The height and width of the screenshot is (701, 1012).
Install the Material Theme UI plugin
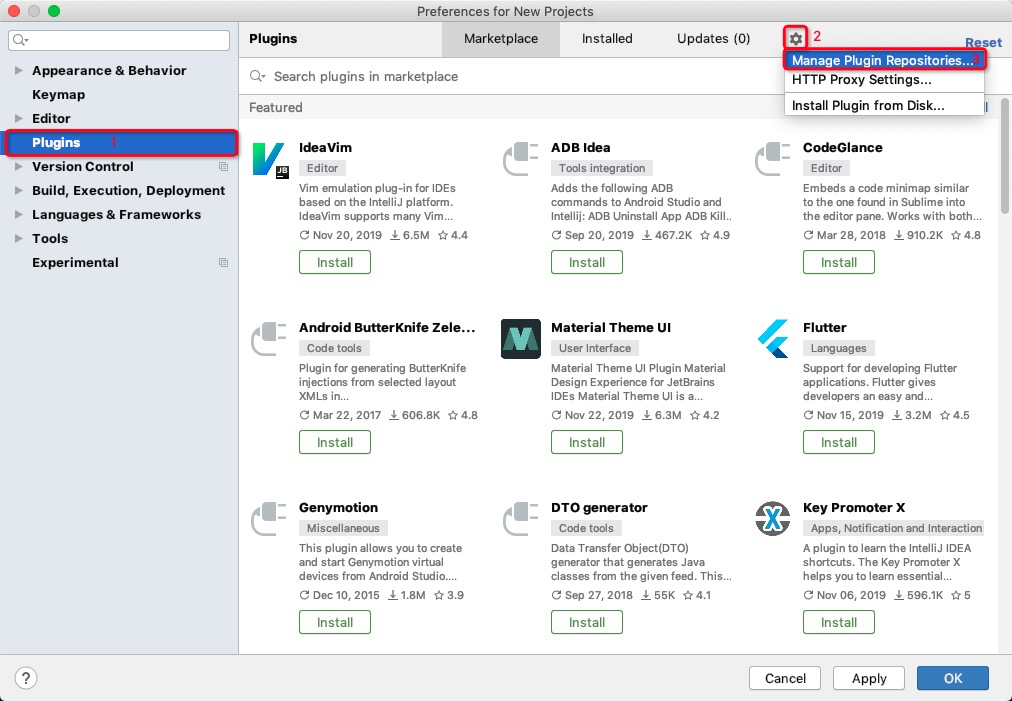587,442
